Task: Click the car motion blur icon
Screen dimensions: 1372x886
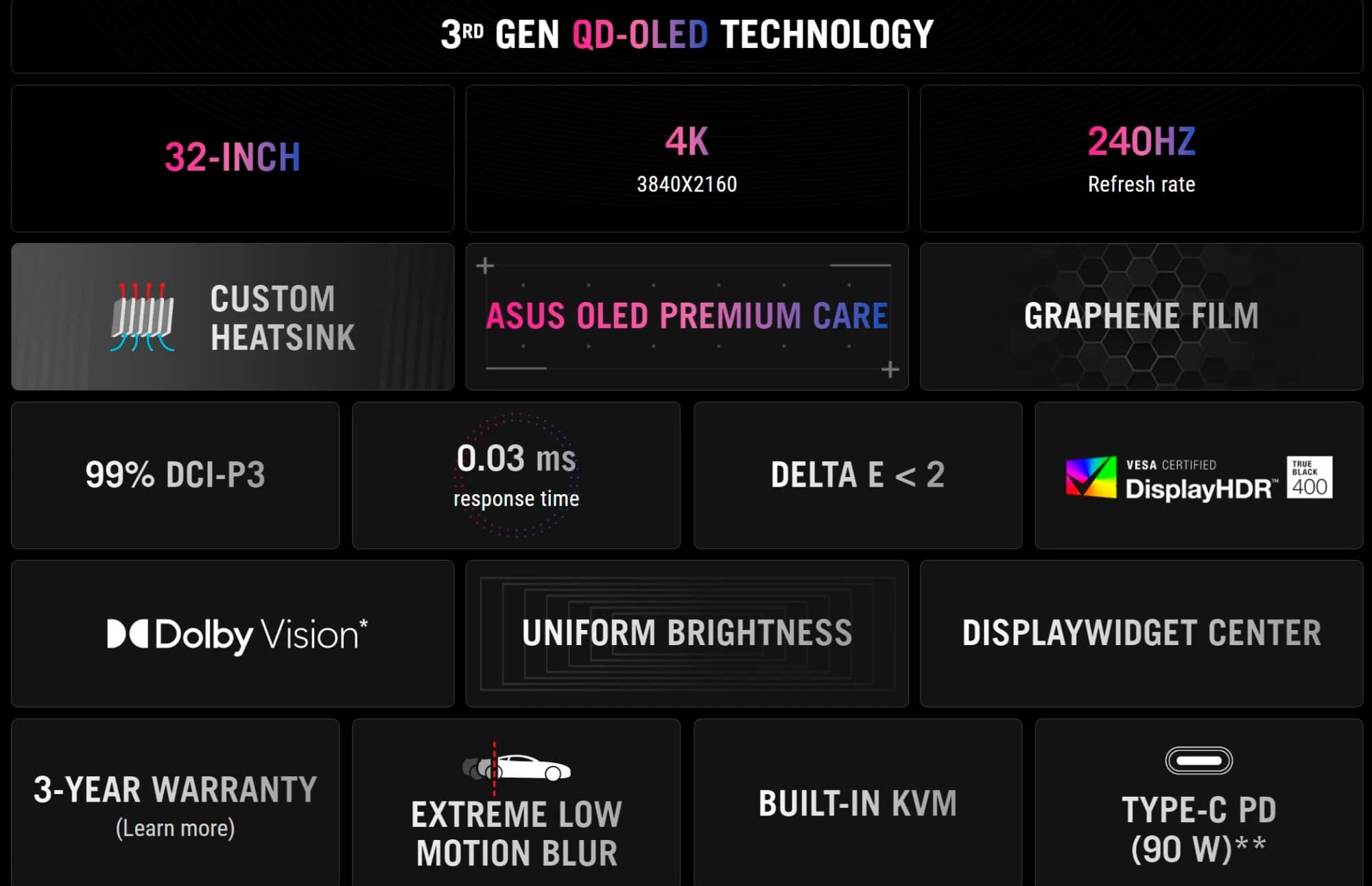Action: 517,767
